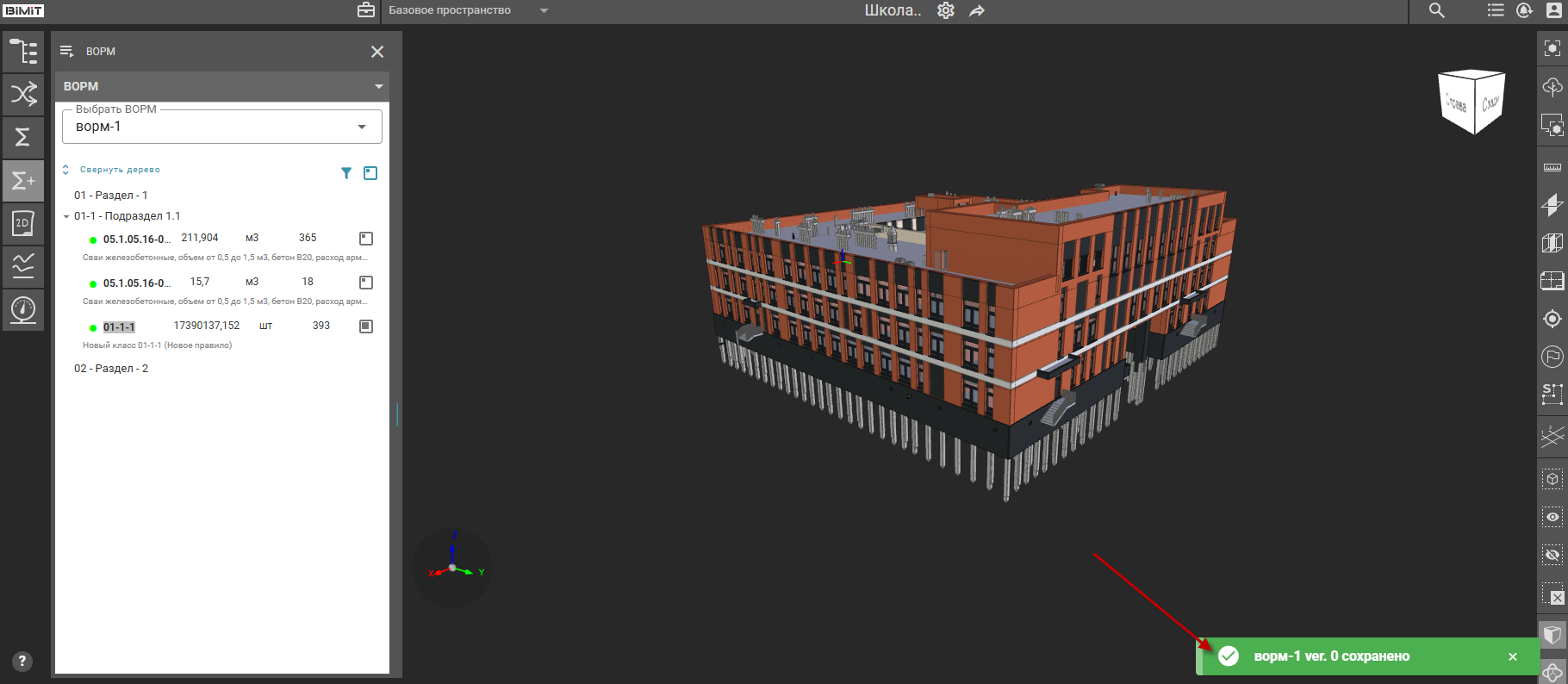Show elements with the dashed eye icon

coord(1552,517)
